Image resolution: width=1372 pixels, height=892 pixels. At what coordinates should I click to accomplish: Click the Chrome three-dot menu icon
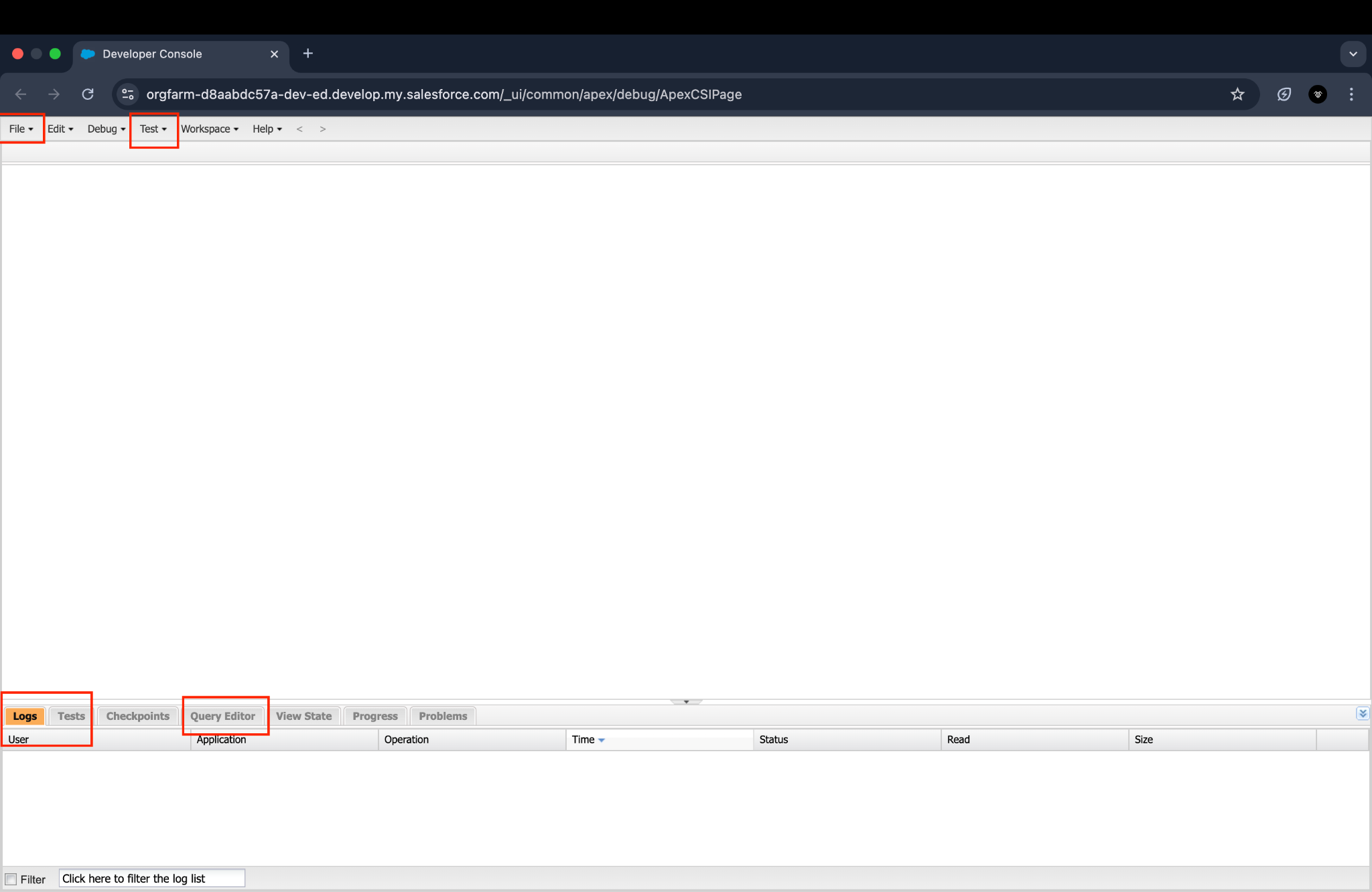click(x=1351, y=94)
